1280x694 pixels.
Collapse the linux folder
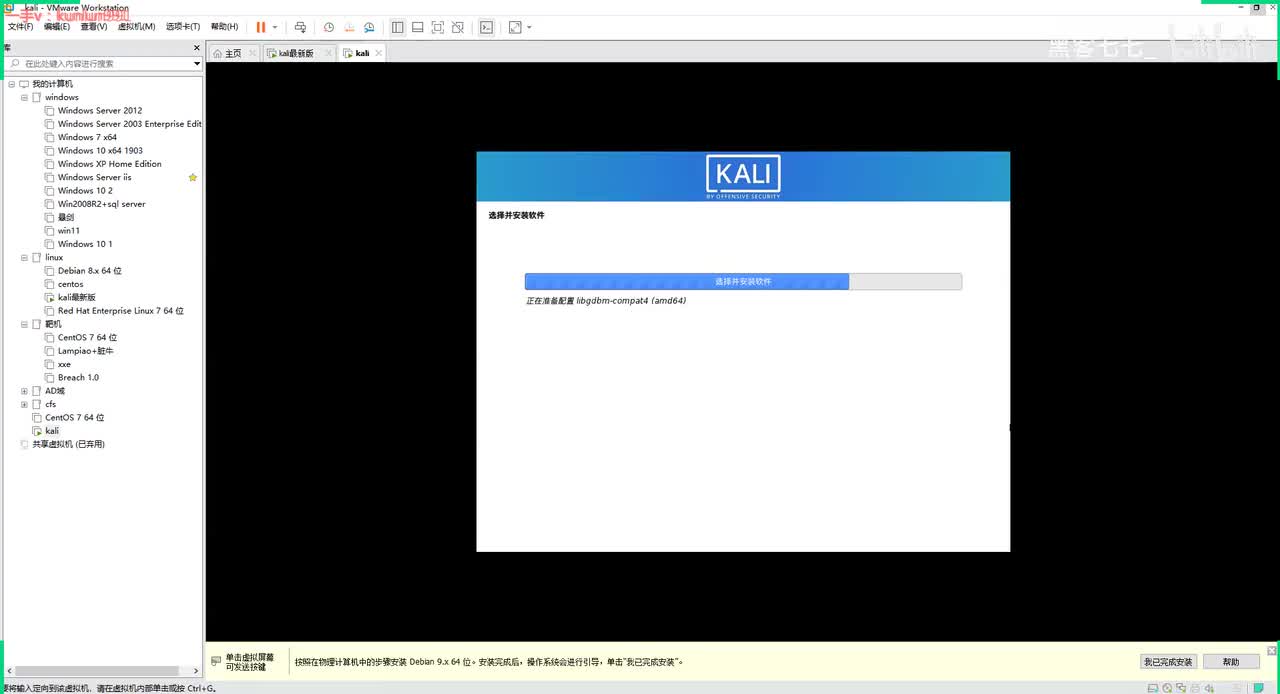tap(24, 257)
